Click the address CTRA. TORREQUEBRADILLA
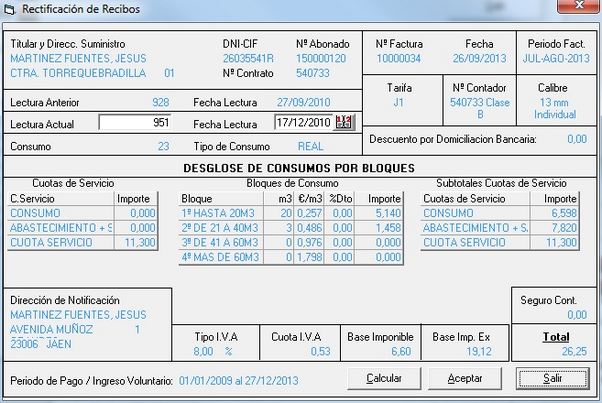The height and width of the screenshot is (403, 602). (x=78, y=73)
